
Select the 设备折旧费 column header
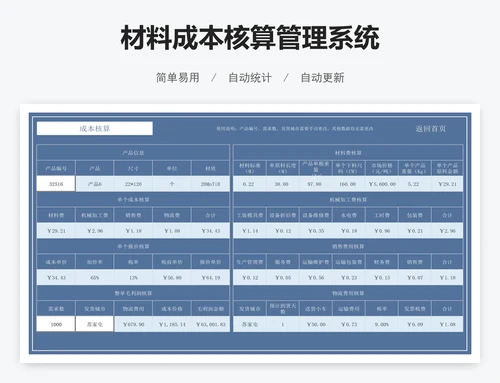tap(282, 215)
